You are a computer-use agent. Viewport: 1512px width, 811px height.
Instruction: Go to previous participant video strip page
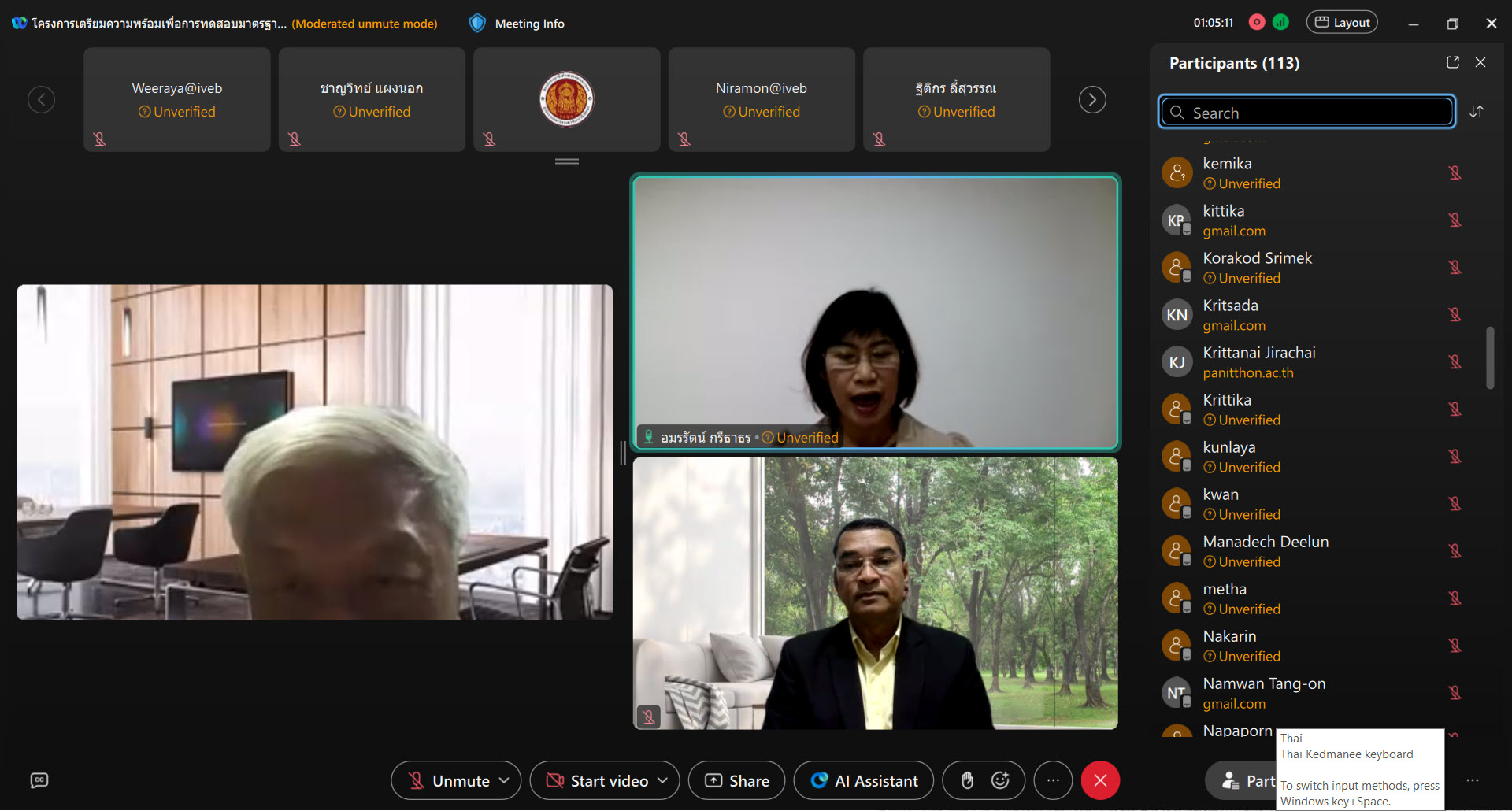click(x=41, y=99)
